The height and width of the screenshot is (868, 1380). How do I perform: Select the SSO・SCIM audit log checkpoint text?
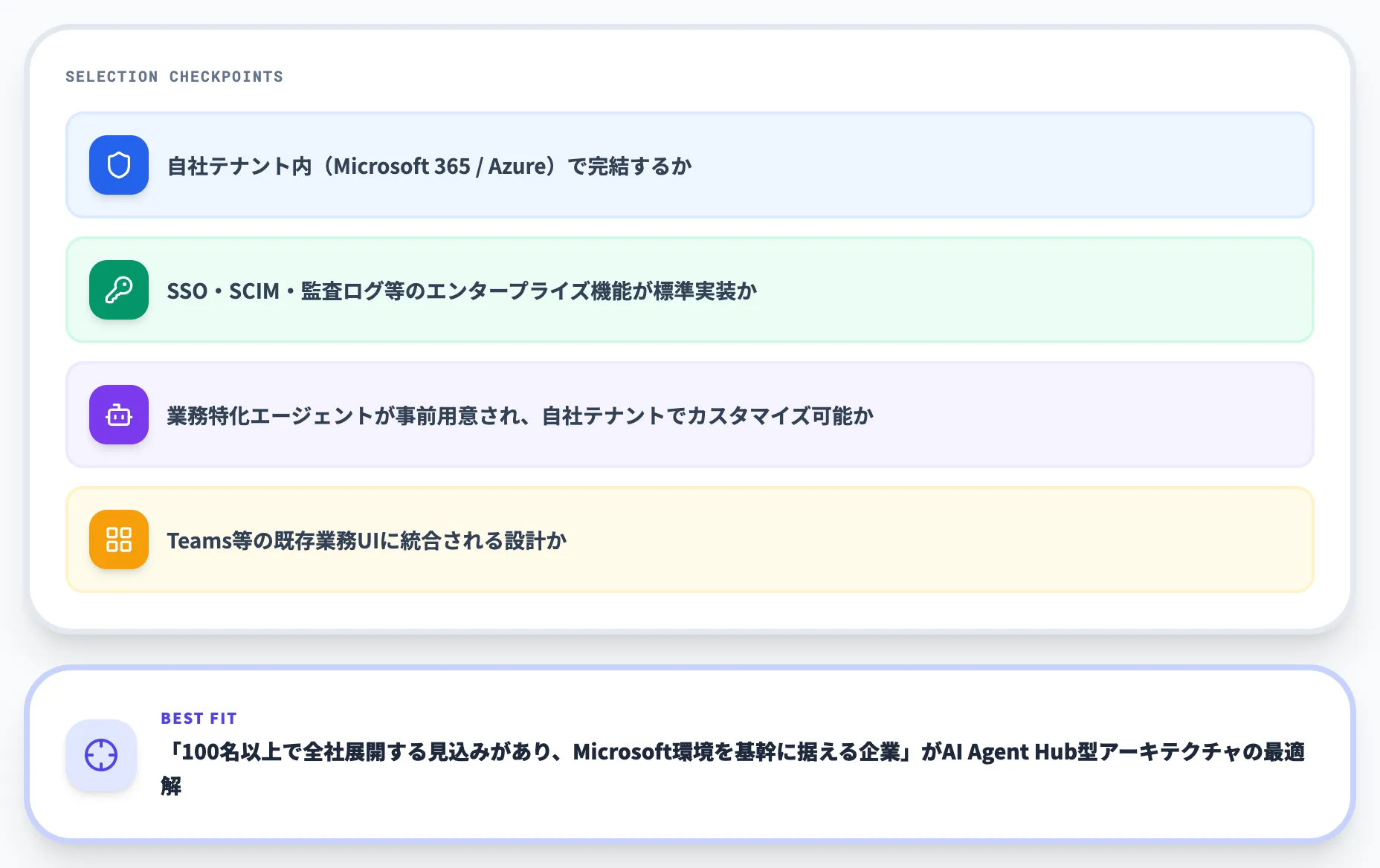point(462,291)
